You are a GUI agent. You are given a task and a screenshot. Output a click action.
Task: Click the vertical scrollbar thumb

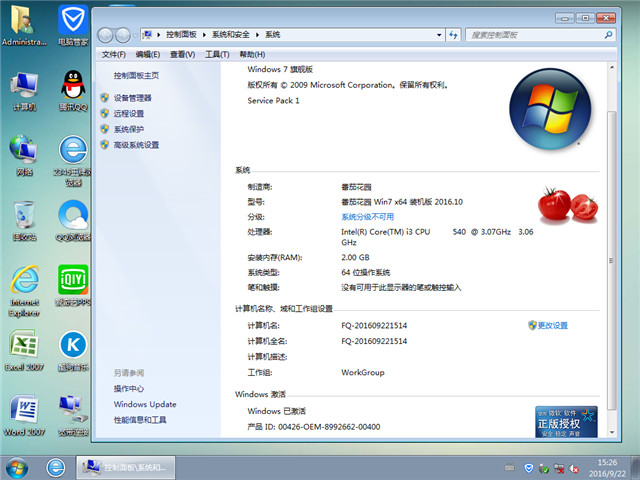point(611,260)
